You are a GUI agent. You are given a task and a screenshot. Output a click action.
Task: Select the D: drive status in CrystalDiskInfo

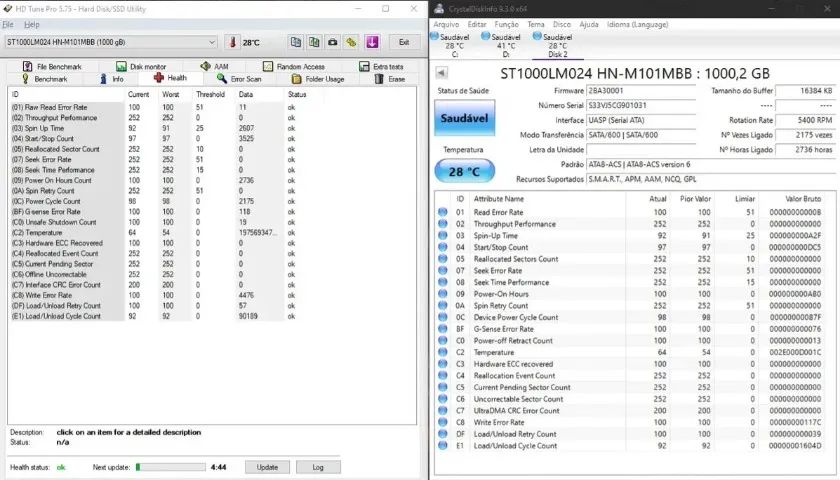[x=502, y=45]
